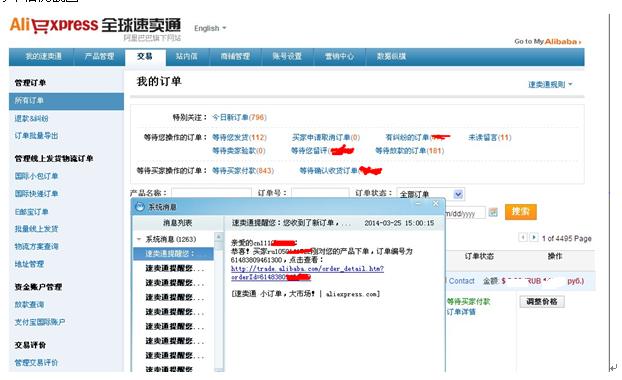This screenshot has width=622, height=380.
Task: Click the orange 搜索 button
Action: coord(520,211)
